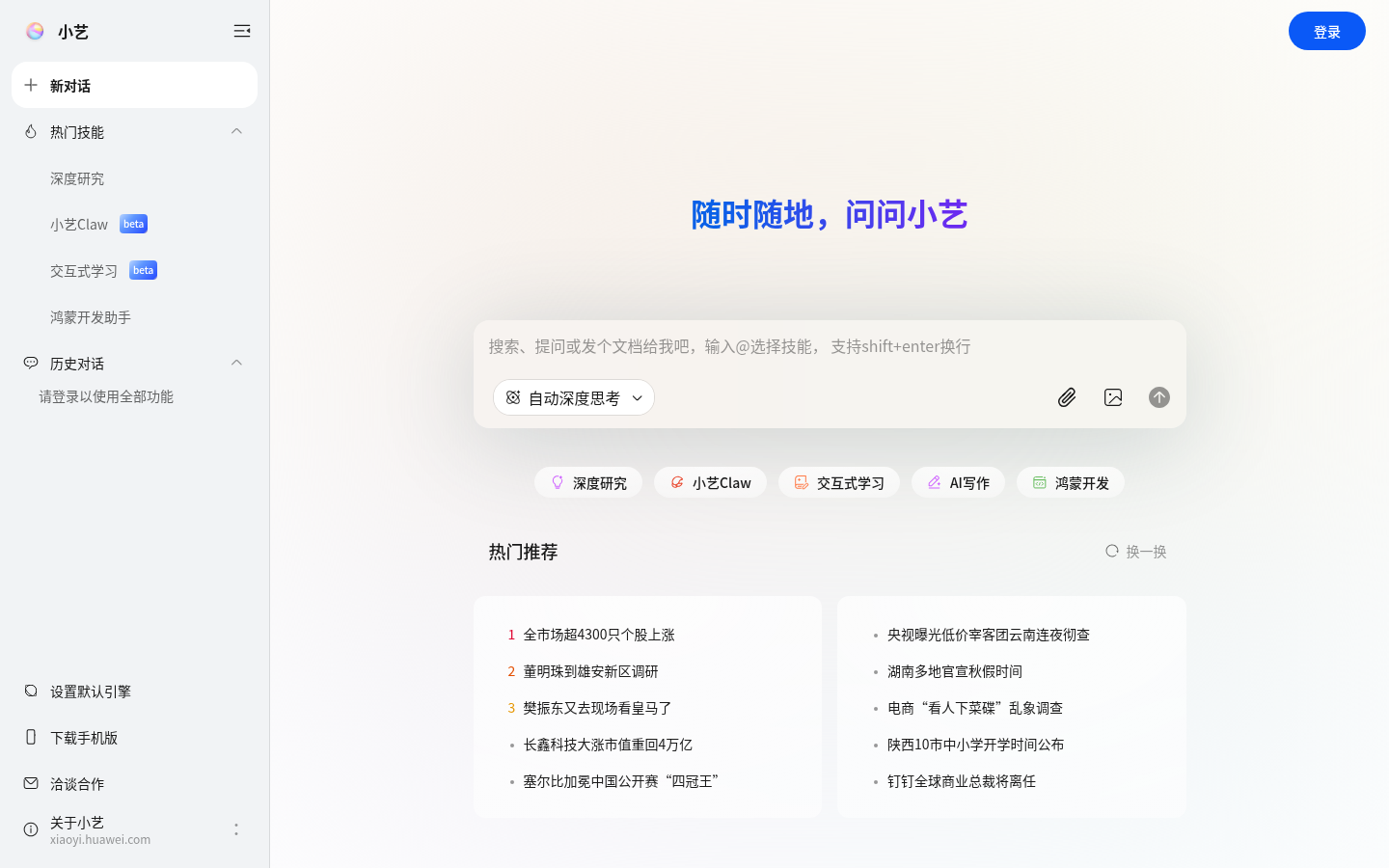Select the AI写作 skill chip
Image resolution: width=1389 pixels, height=868 pixels.
[x=958, y=482]
